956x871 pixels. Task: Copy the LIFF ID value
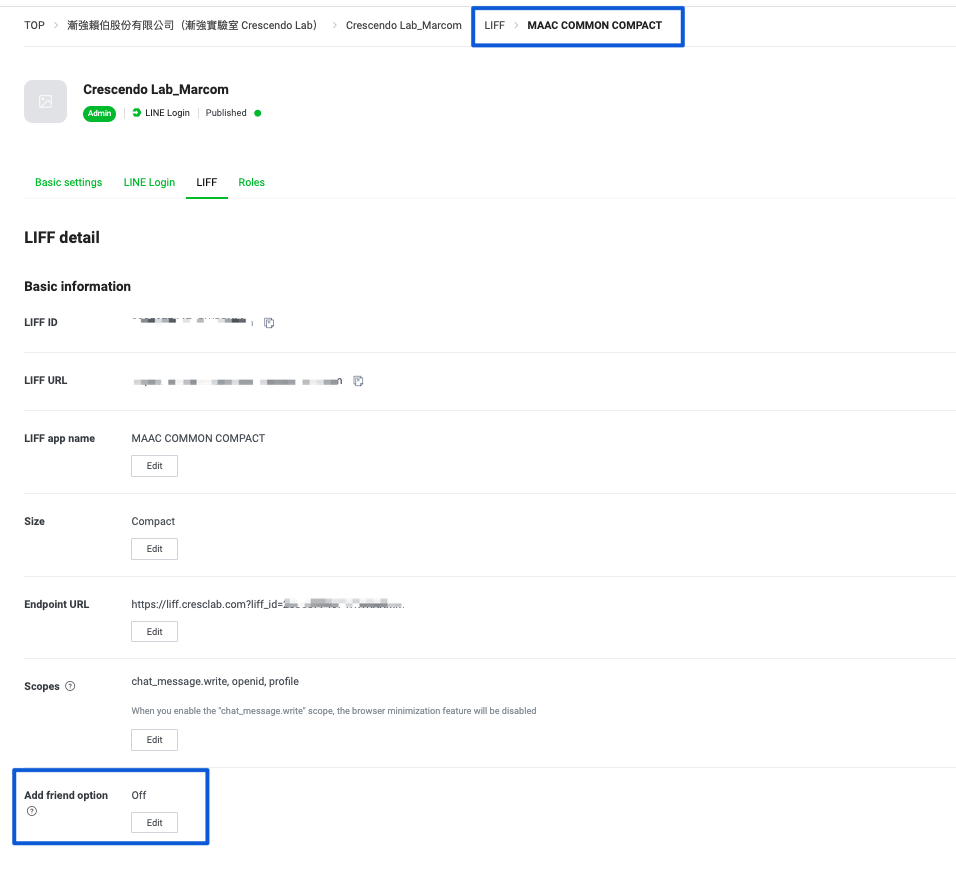[x=269, y=323]
